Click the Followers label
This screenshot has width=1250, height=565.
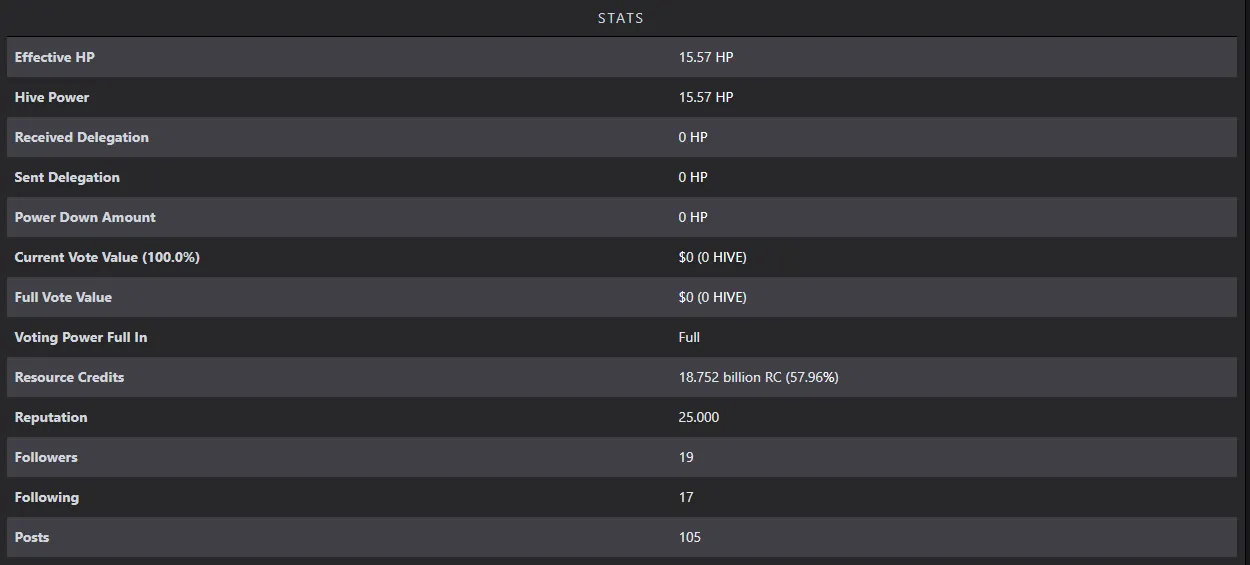click(x=46, y=457)
